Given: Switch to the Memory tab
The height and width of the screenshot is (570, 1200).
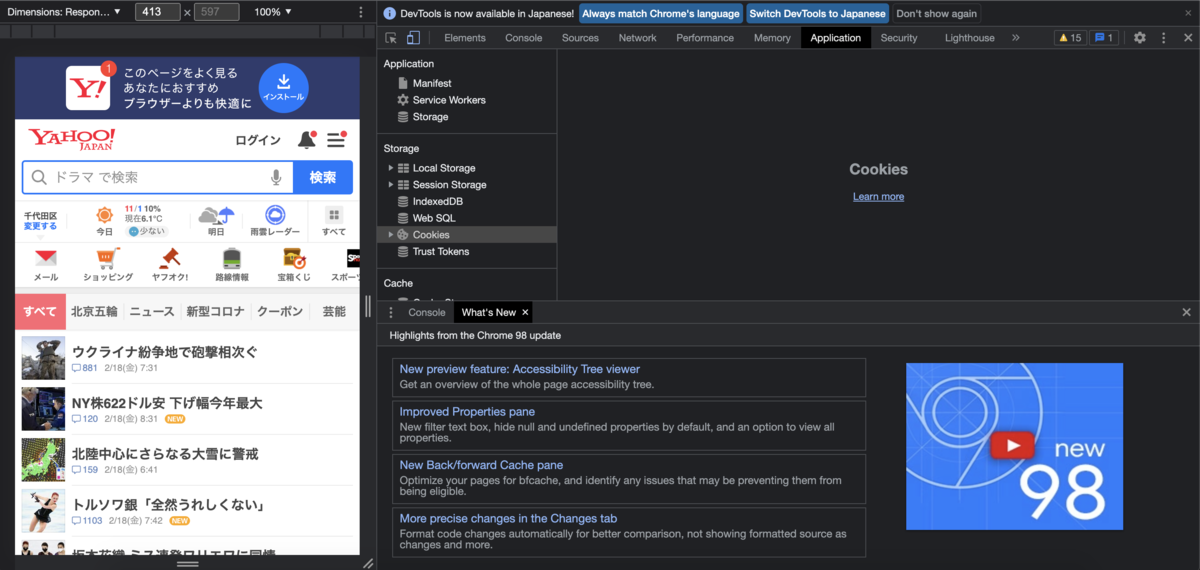Looking at the screenshot, I should [x=772, y=38].
